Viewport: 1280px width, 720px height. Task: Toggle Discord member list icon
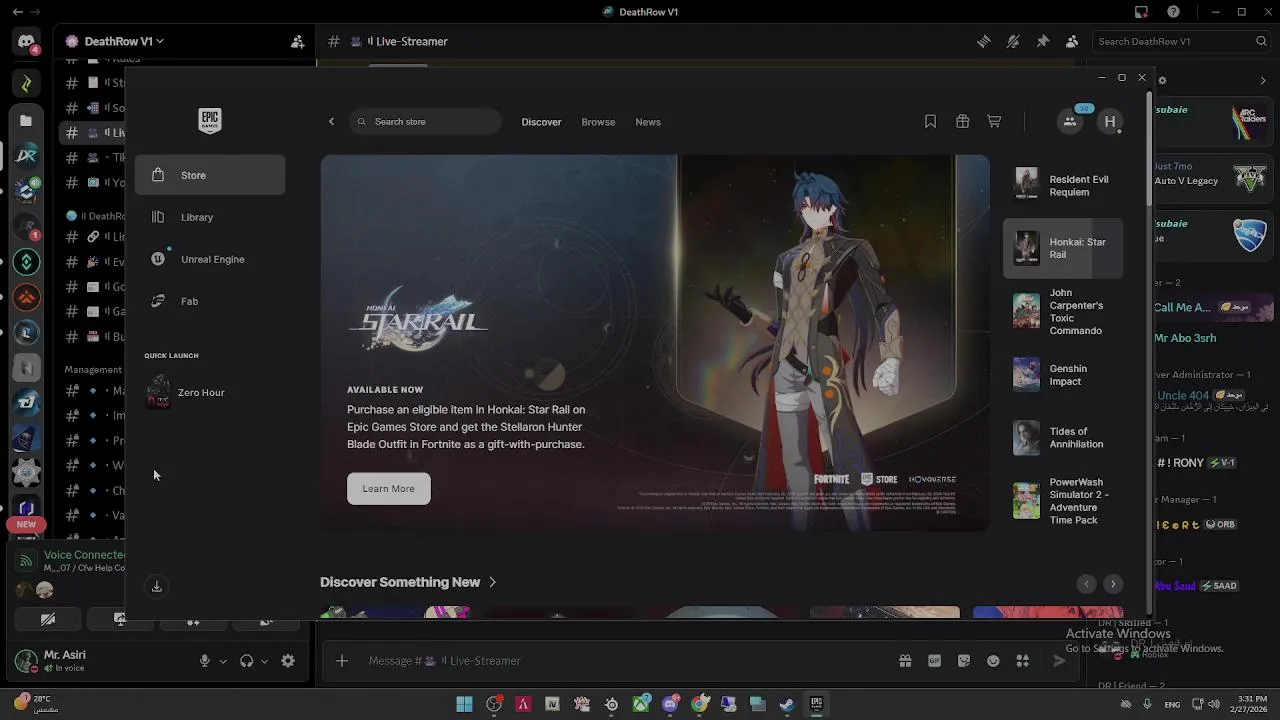tap(1072, 41)
